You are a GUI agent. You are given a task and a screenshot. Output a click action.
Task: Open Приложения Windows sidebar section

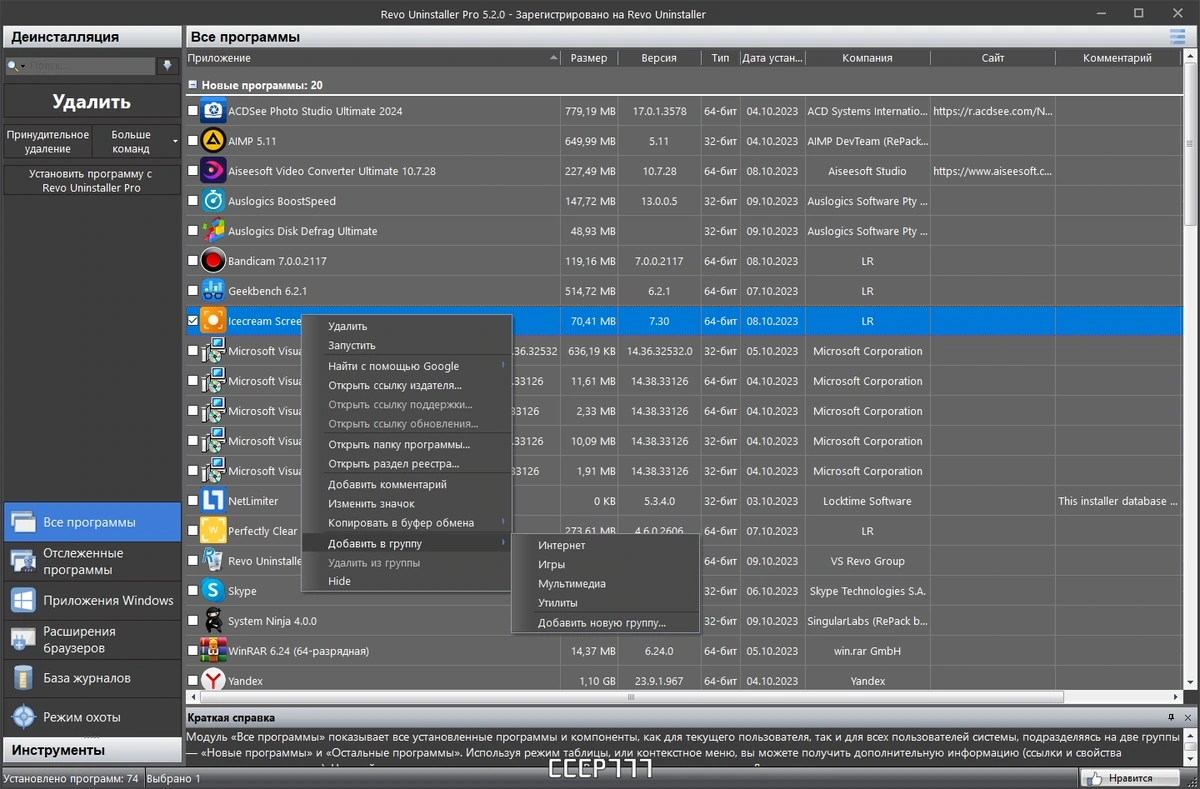click(x=92, y=600)
